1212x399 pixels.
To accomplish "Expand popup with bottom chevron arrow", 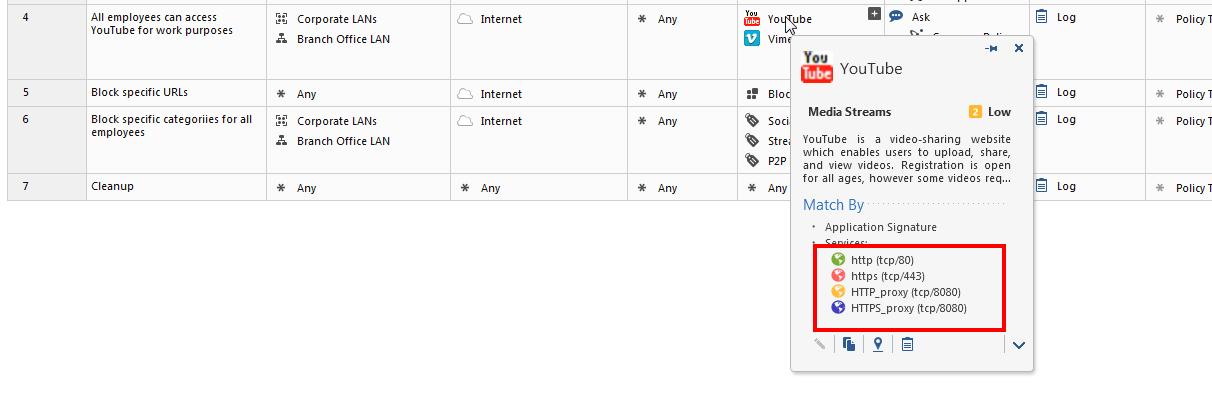I will coord(1019,345).
